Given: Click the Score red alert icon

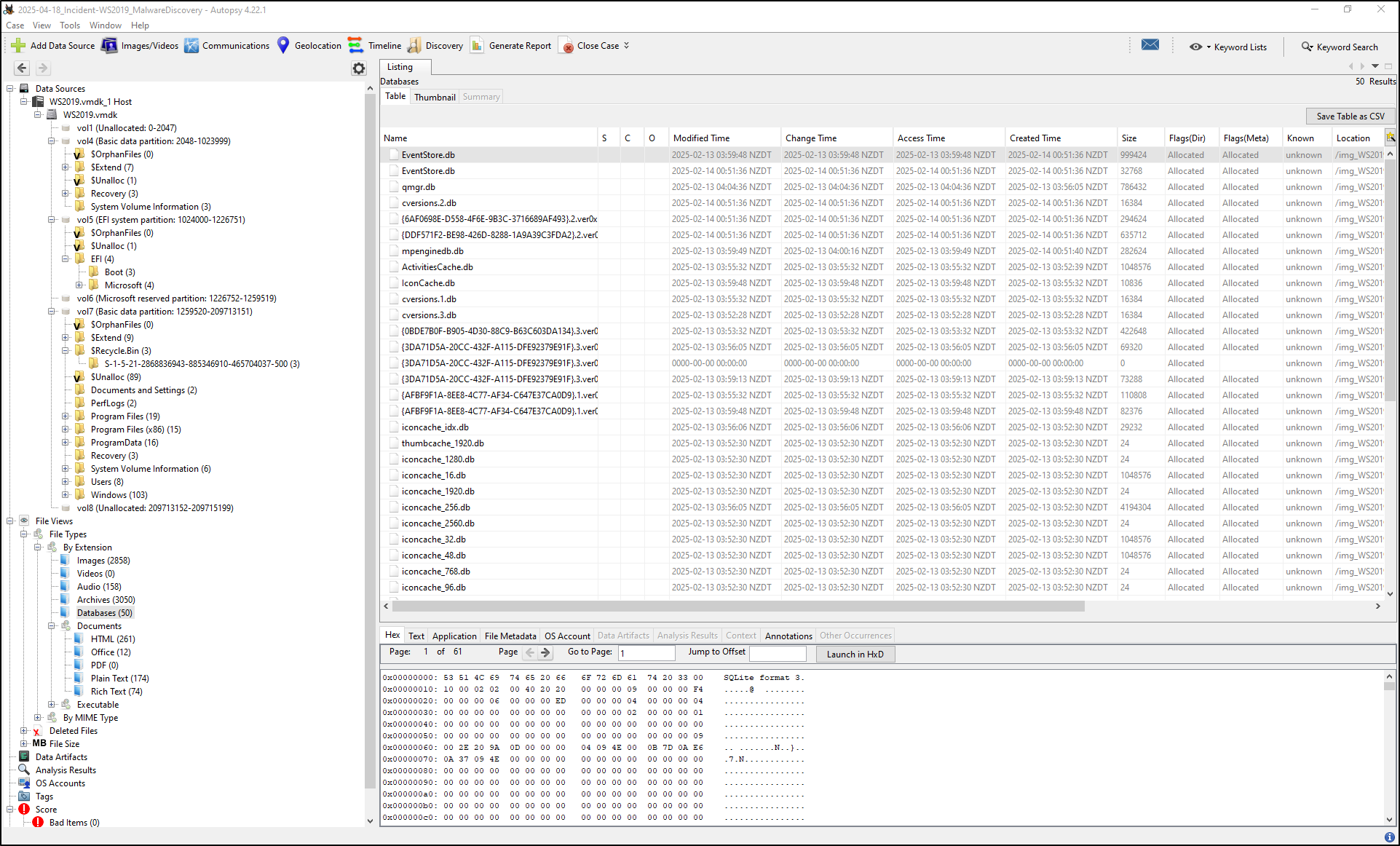Looking at the screenshot, I should tap(25, 809).
